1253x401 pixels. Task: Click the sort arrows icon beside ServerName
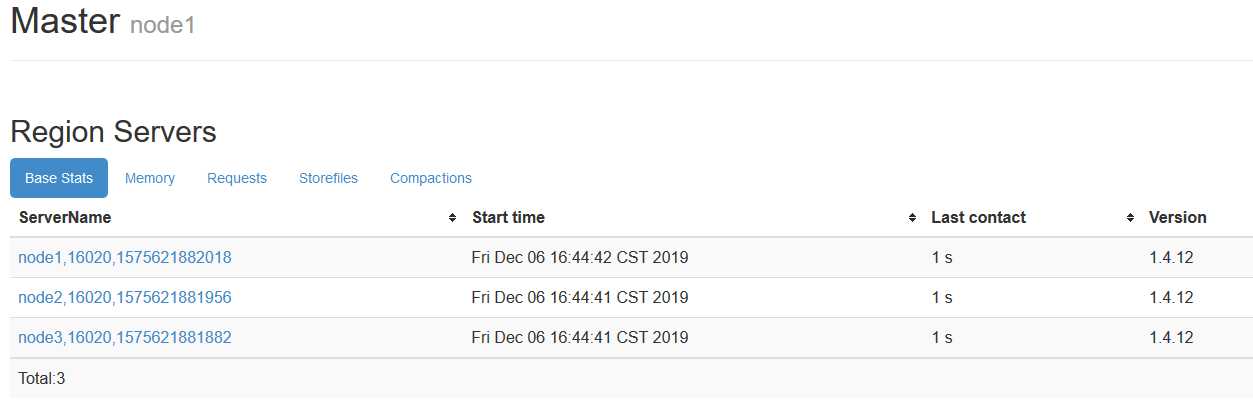point(453,218)
